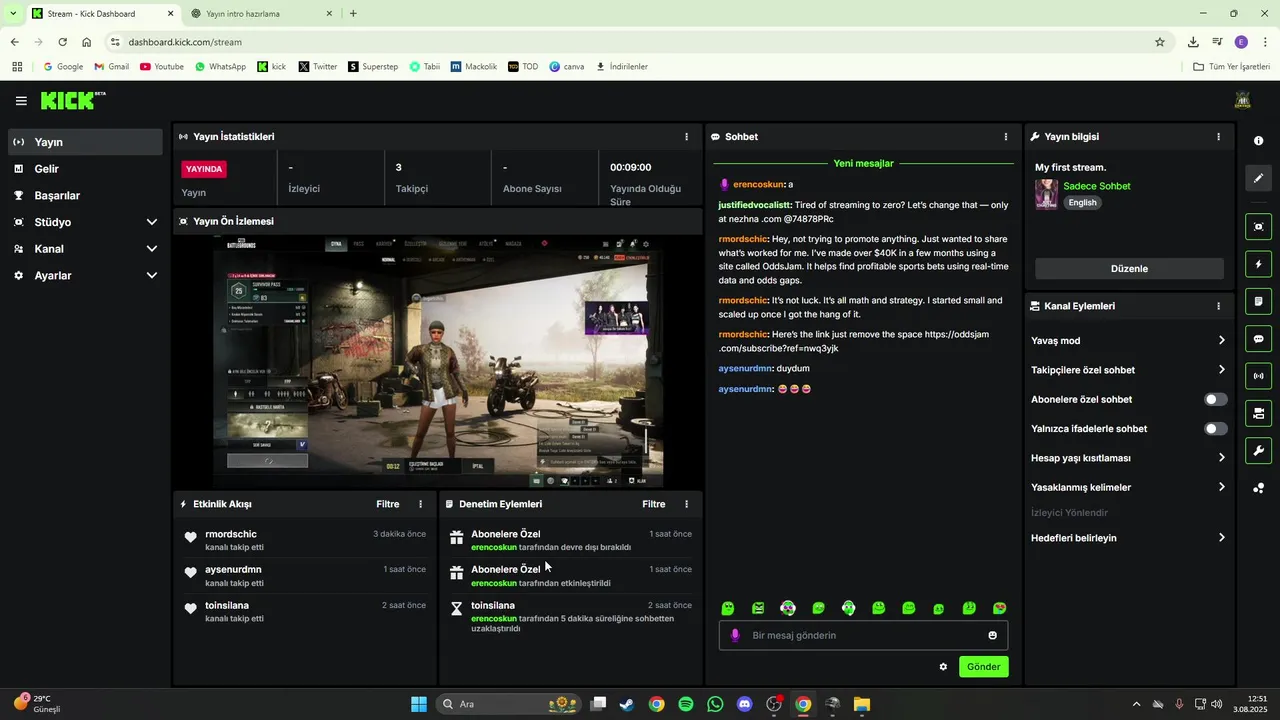Click the browser address bar
1280x720 pixels.
pos(640,42)
